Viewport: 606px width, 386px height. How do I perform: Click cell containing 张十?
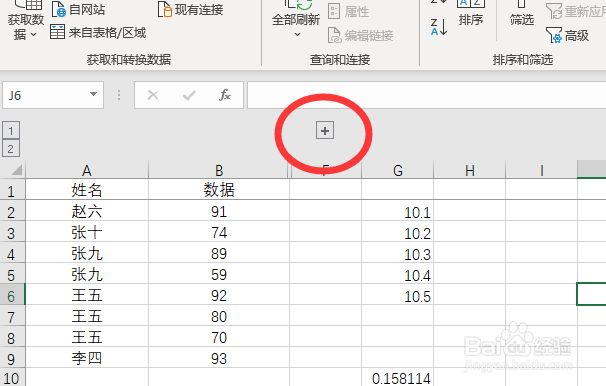[x=87, y=231]
